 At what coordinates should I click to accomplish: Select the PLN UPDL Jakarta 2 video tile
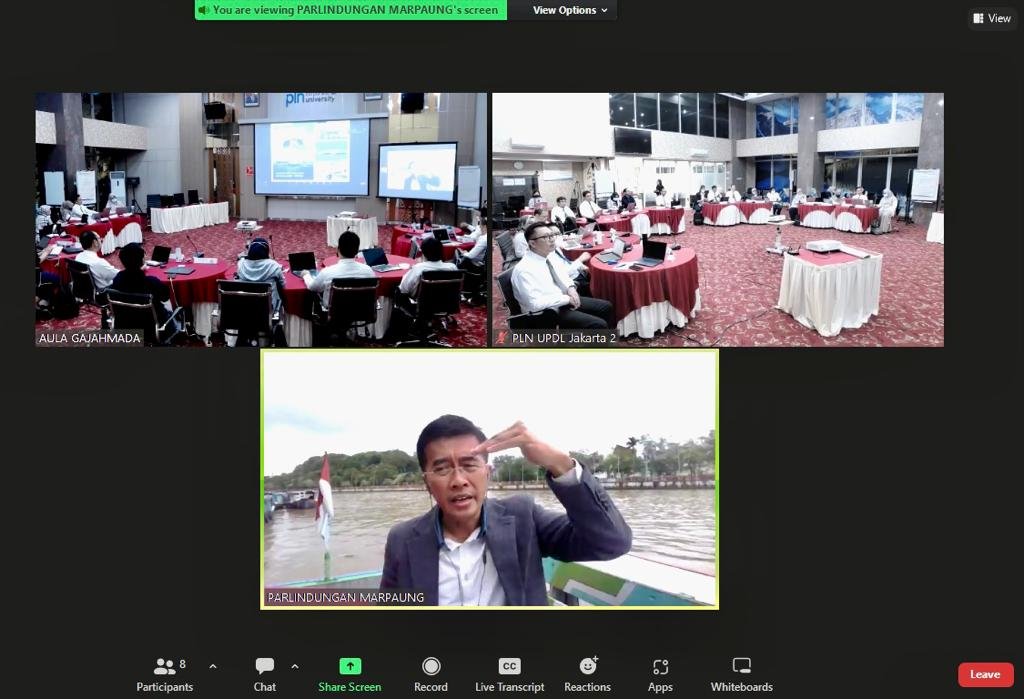coord(717,220)
